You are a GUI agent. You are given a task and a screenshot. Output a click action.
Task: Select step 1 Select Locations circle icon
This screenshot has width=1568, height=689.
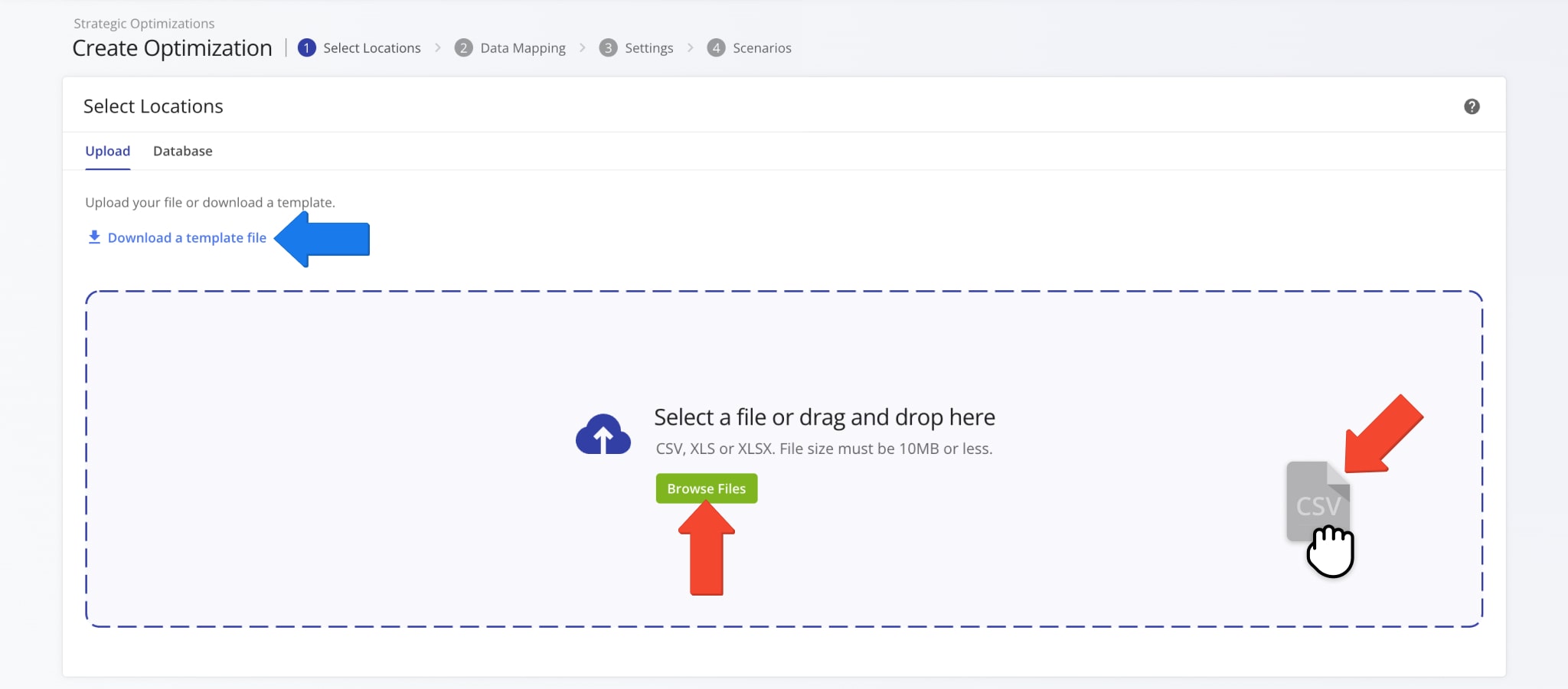point(307,47)
